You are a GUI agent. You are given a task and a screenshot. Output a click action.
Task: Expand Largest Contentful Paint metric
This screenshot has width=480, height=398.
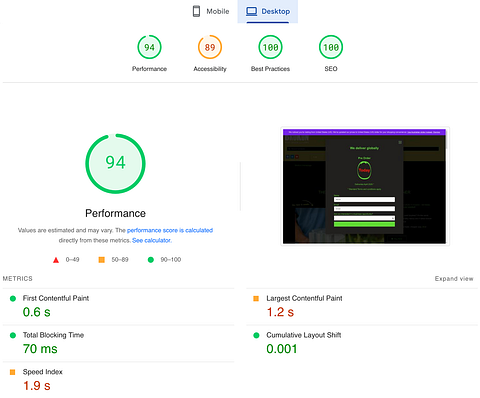click(x=362, y=306)
